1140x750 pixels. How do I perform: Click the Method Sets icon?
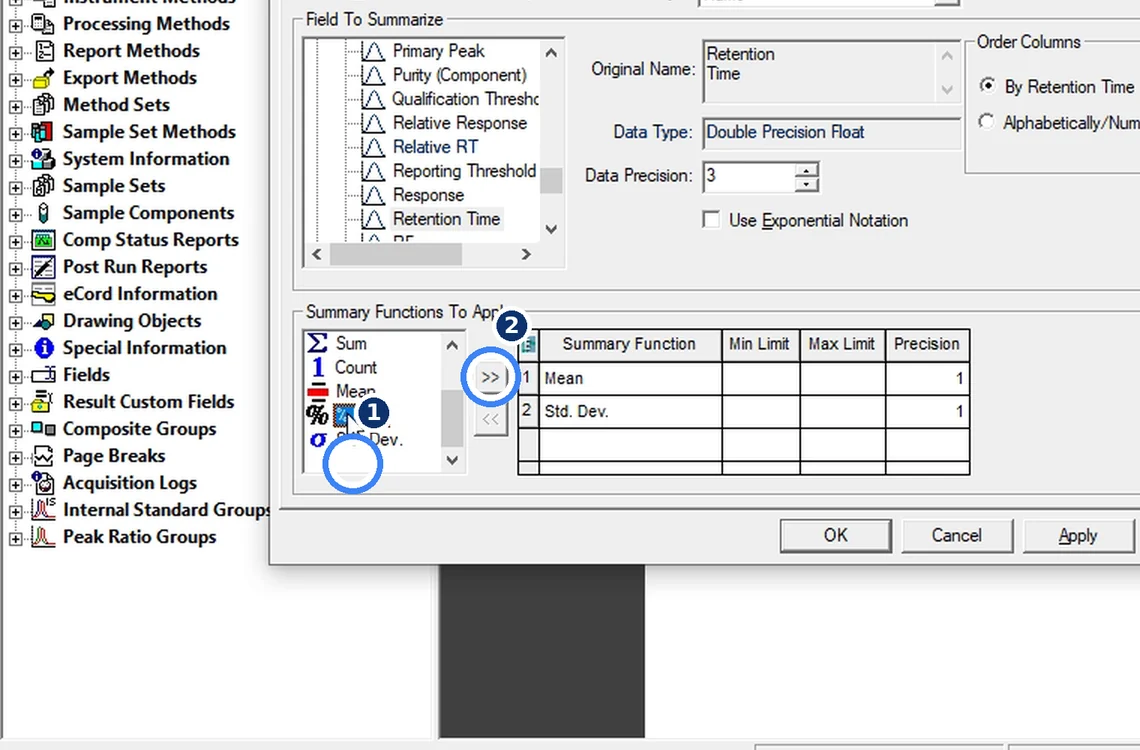tap(44, 105)
